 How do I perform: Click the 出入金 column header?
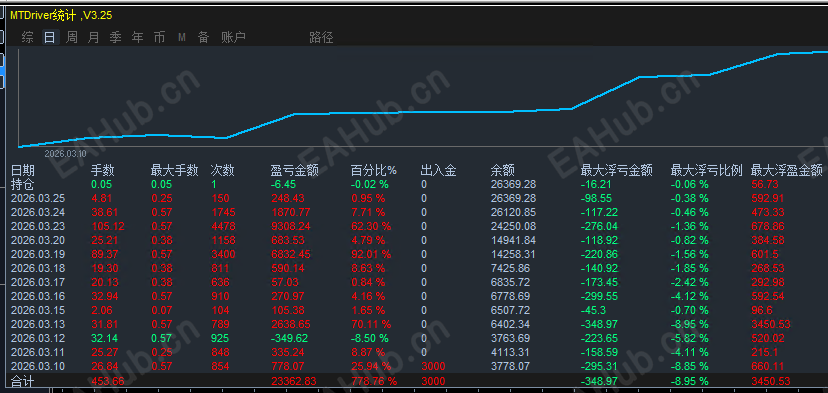[438, 171]
